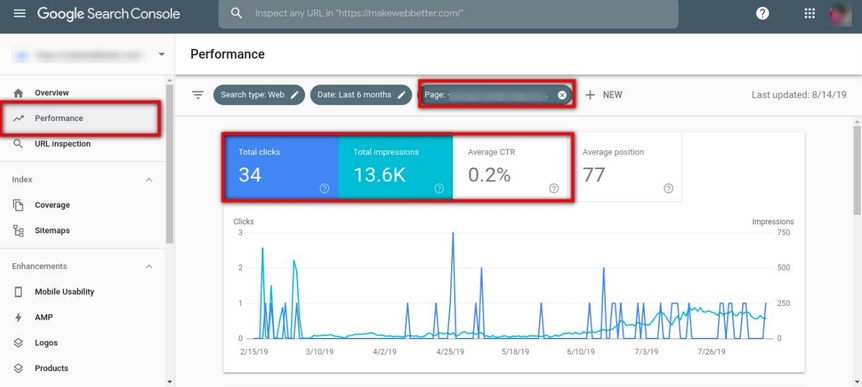This screenshot has width=862, height=387.
Task: Edit the Date: Last 6 months filter
Action: click(361, 95)
